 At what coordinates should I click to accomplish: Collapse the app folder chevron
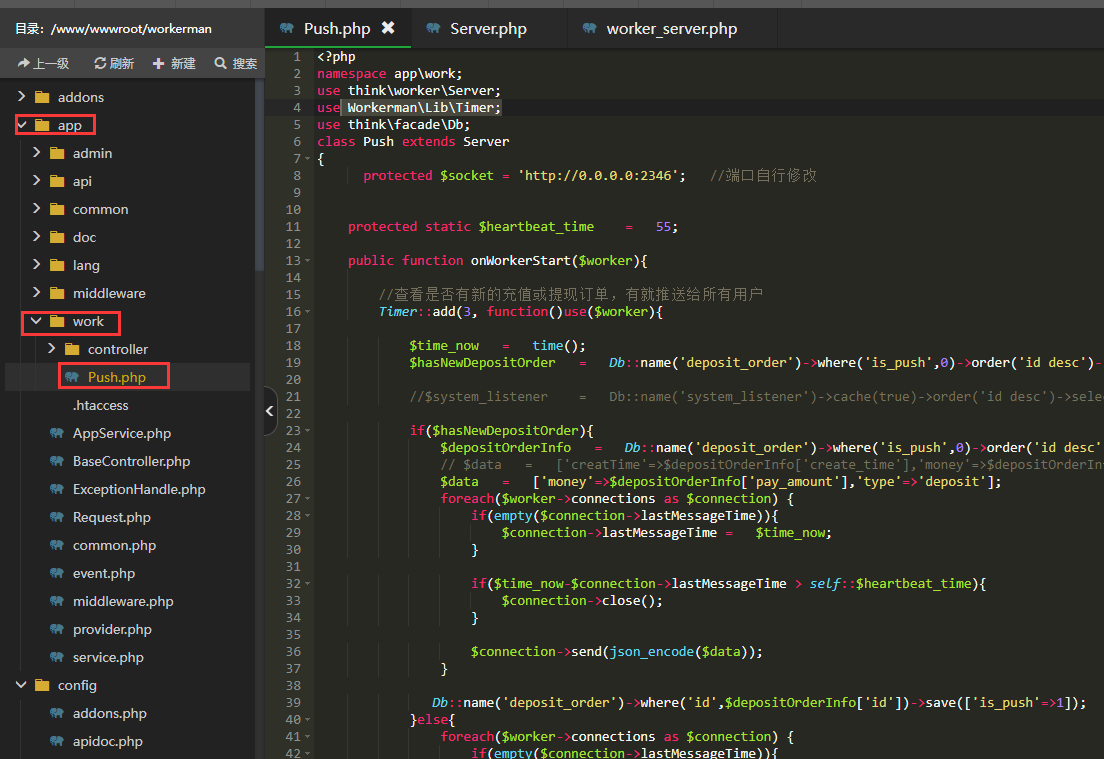[x=21, y=125]
